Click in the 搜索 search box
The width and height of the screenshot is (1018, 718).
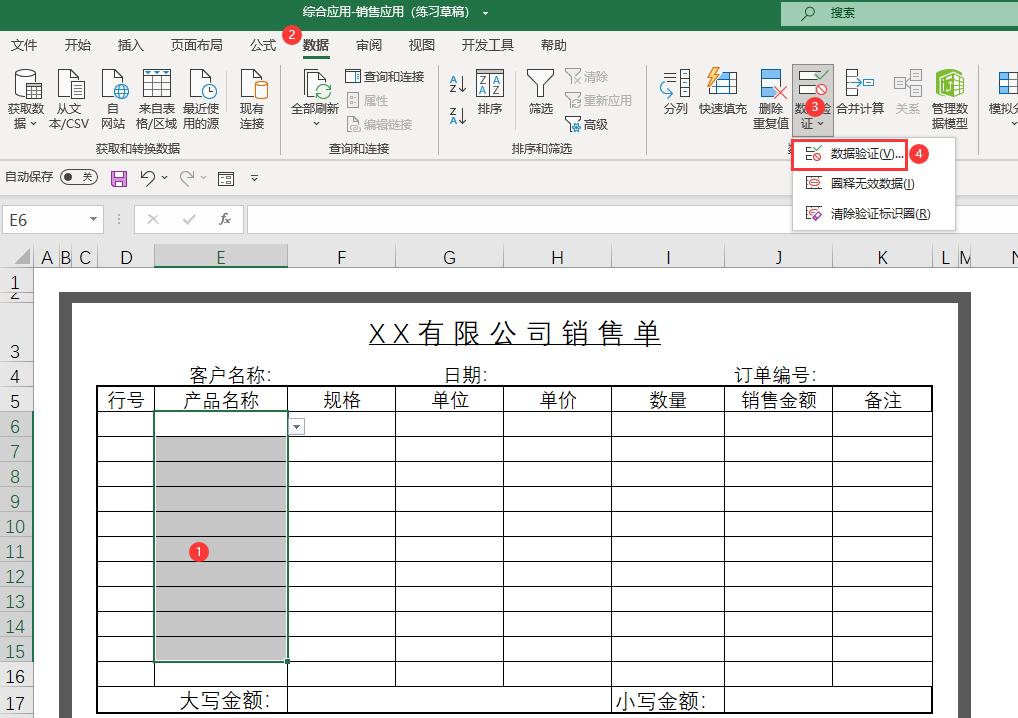click(899, 13)
